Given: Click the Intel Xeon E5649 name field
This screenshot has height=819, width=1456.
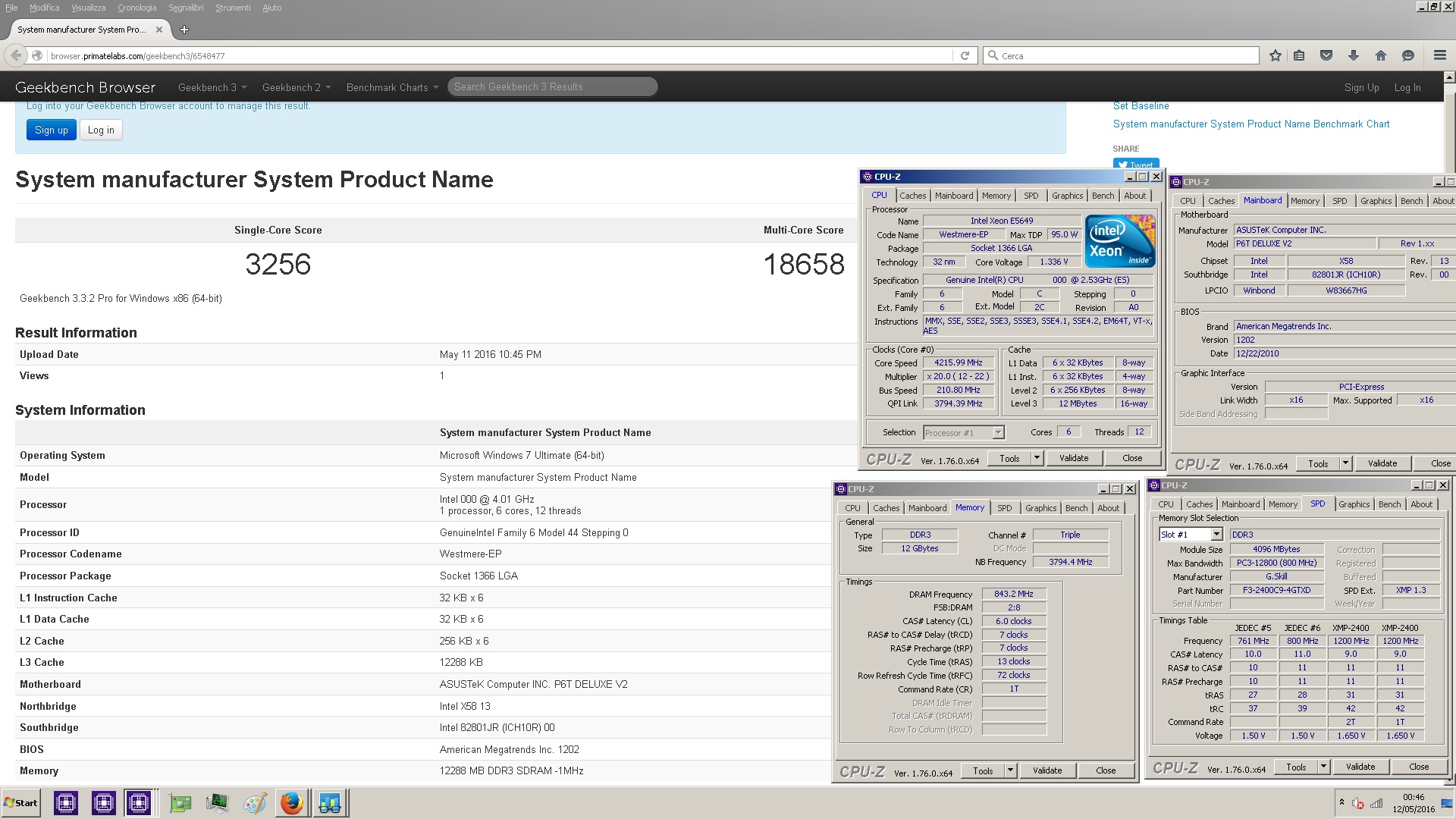Looking at the screenshot, I should click(x=1001, y=221).
